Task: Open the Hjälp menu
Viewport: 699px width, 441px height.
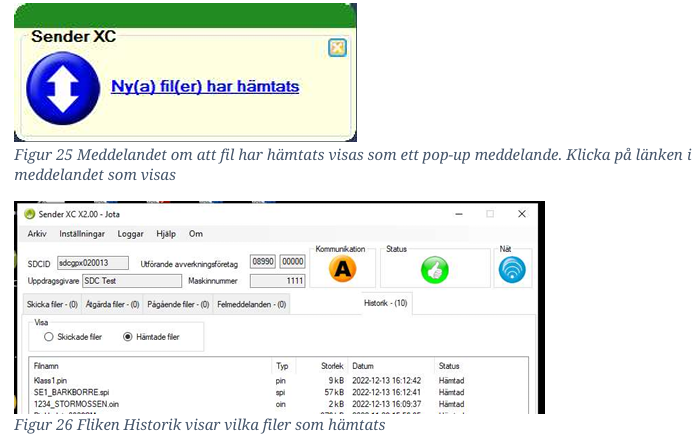Action: [x=166, y=234]
